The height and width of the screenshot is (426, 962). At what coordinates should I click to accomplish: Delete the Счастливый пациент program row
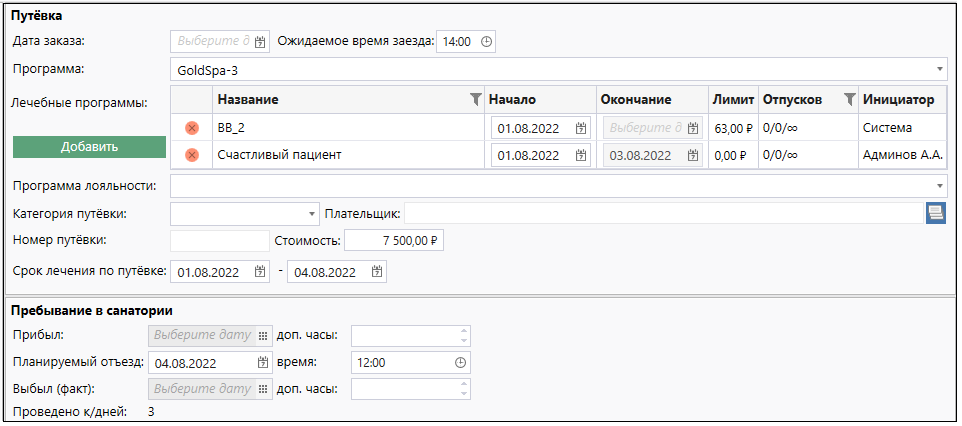(192, 155)
